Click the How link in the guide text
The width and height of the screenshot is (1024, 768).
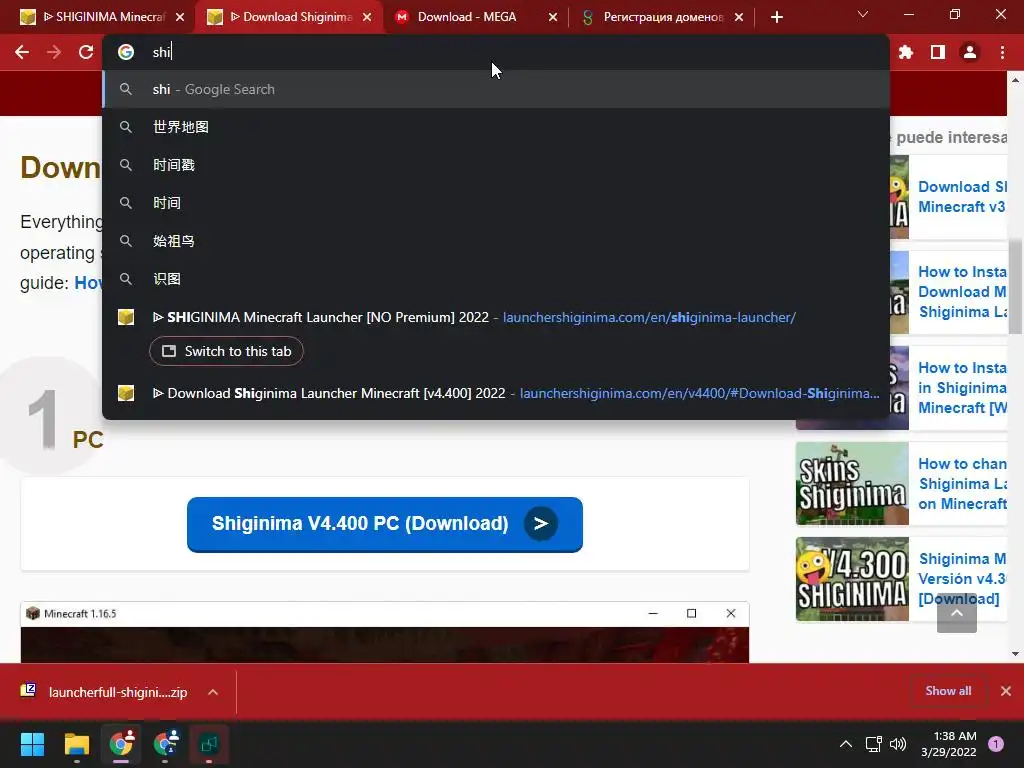pyautogui.click(x=88, y=283)
